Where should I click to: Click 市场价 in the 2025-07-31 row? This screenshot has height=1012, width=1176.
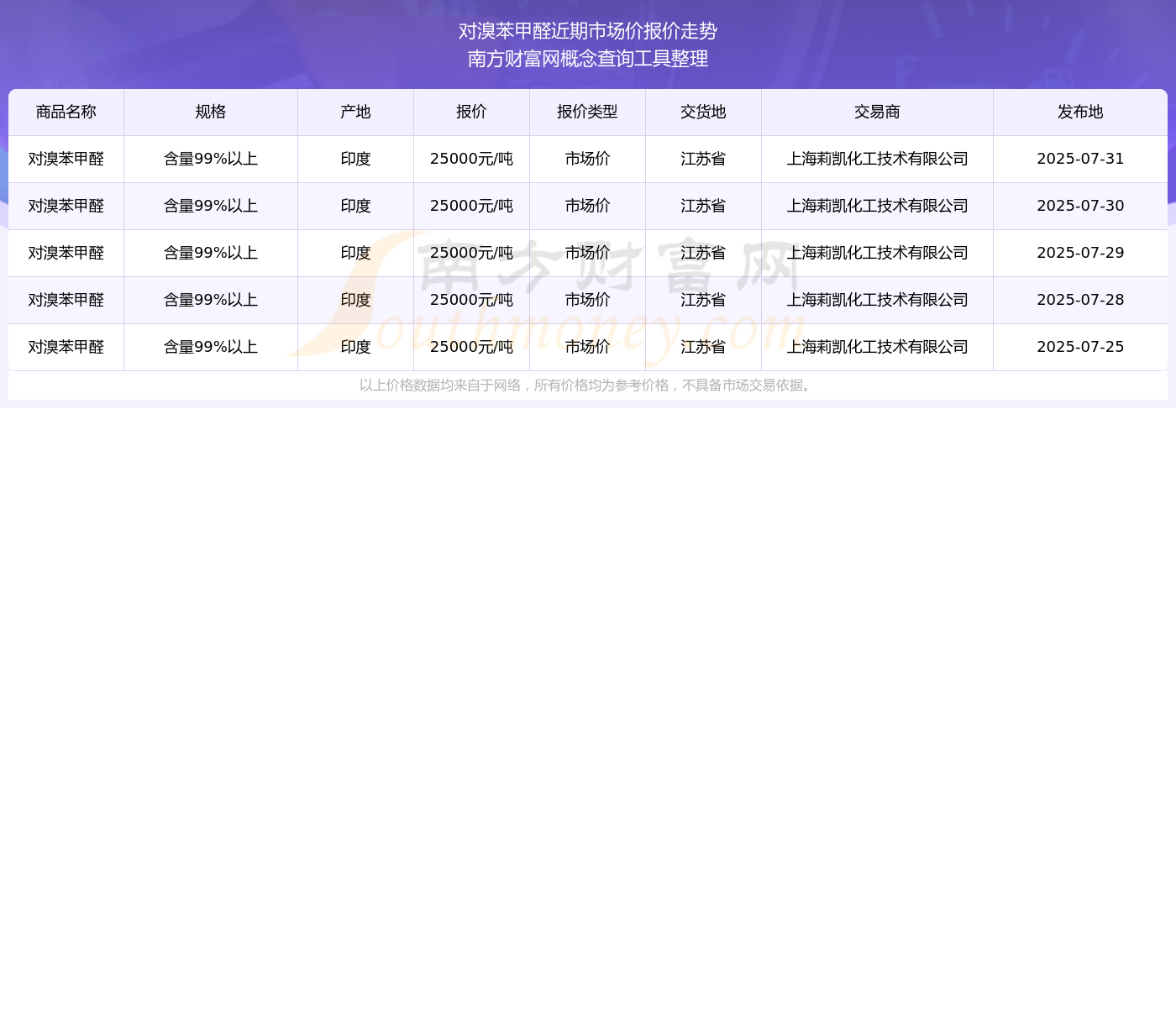588,159
